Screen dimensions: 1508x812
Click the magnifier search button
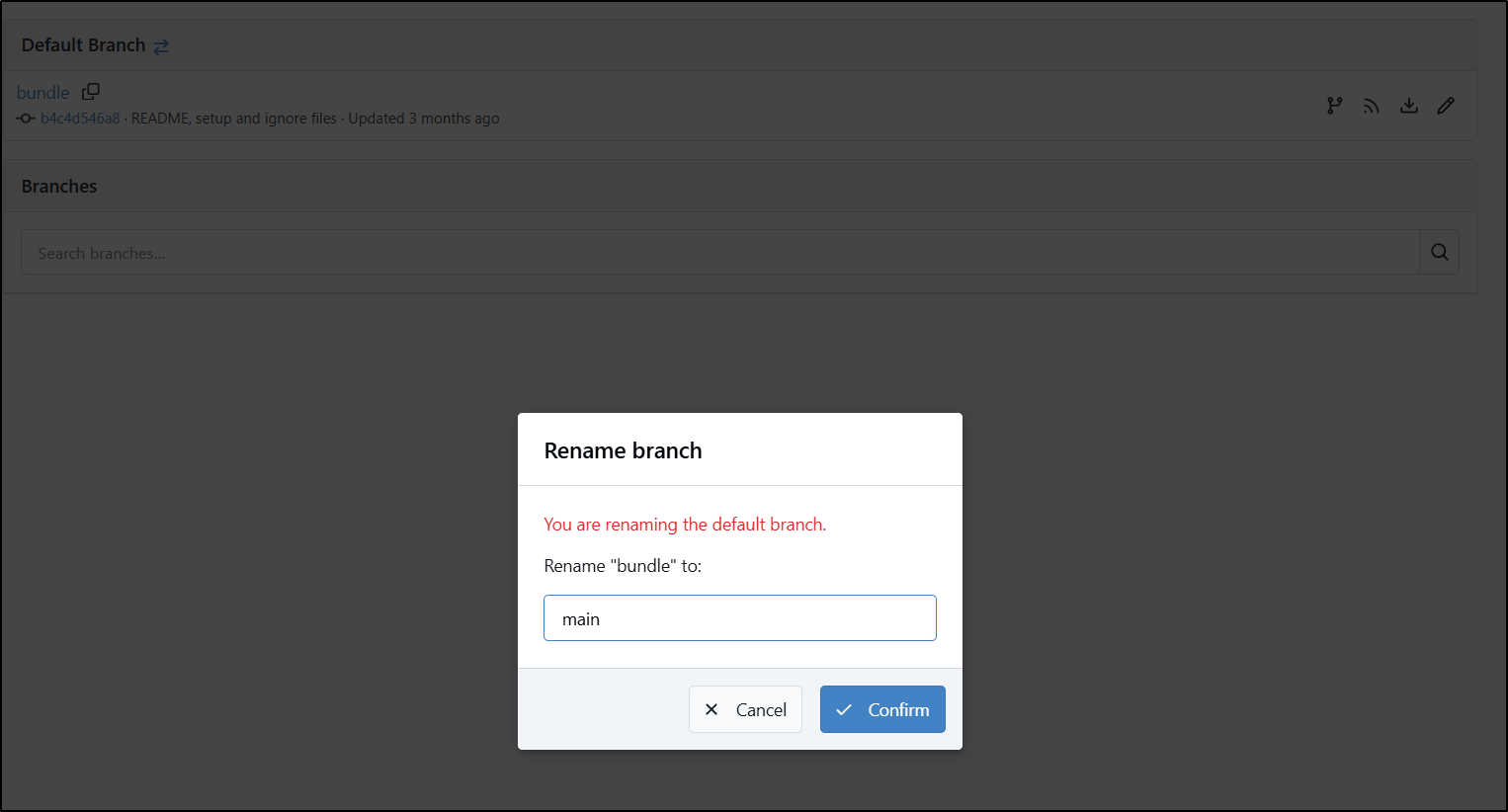(1440, 252)
